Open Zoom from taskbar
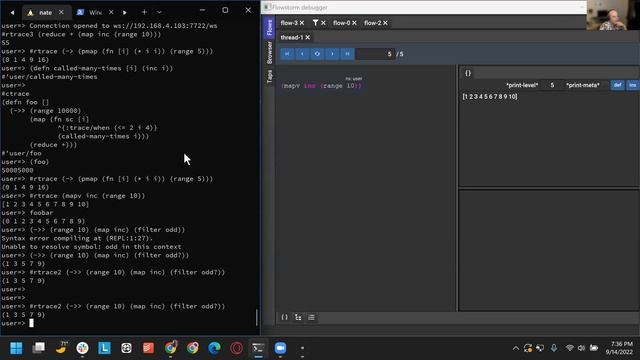The height and width of the screenshot is (360, 640). [x=280, y=348]
